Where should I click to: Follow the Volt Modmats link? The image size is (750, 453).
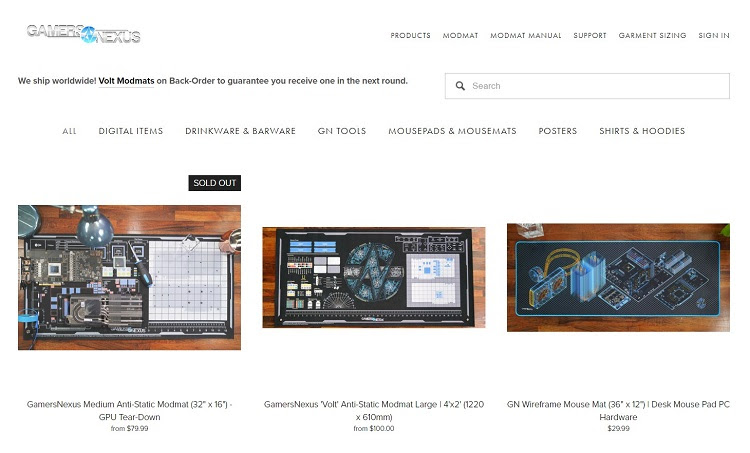click(126, 81)
